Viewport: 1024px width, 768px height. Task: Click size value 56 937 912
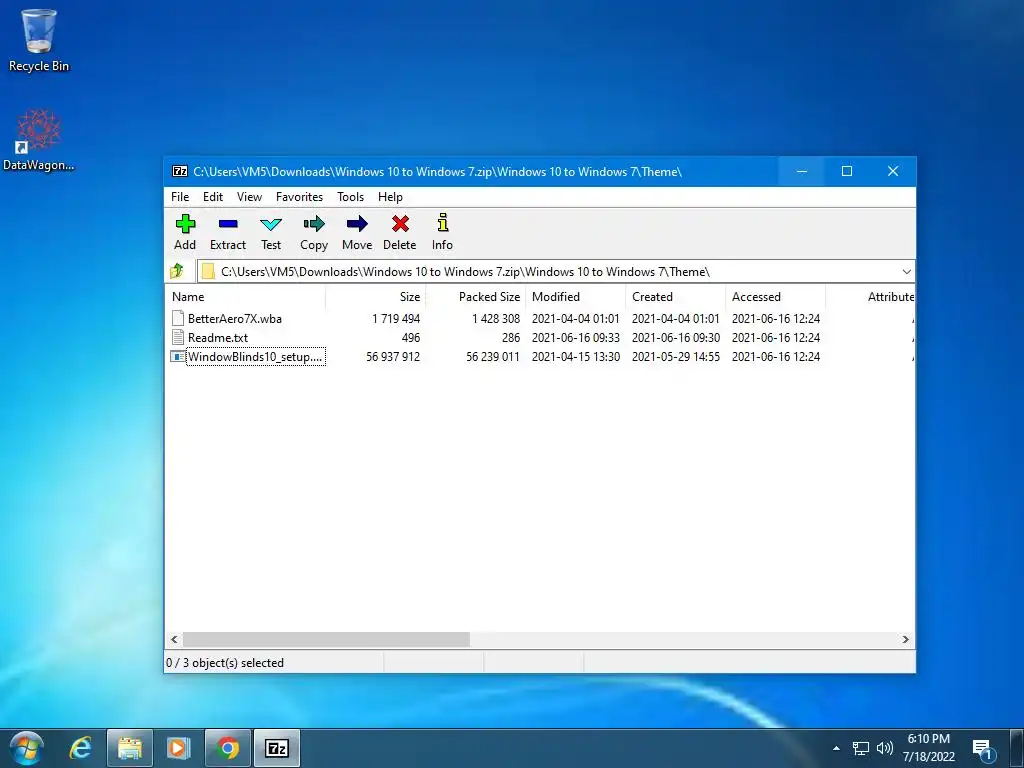(393, 357)
